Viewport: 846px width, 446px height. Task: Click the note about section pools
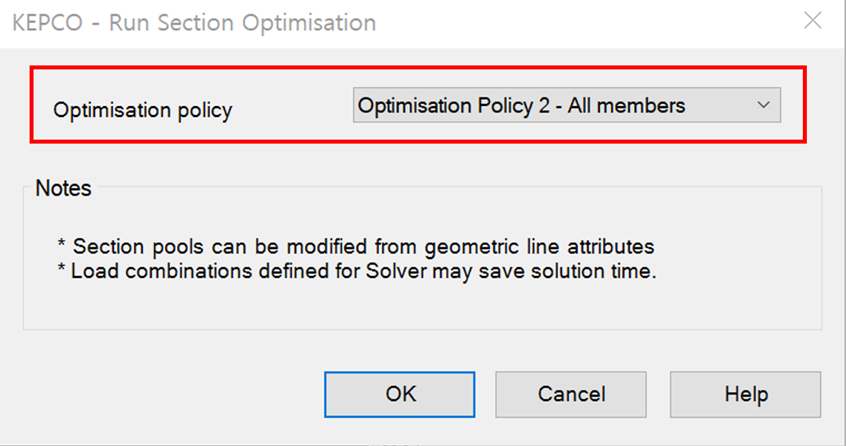point(362,246)
